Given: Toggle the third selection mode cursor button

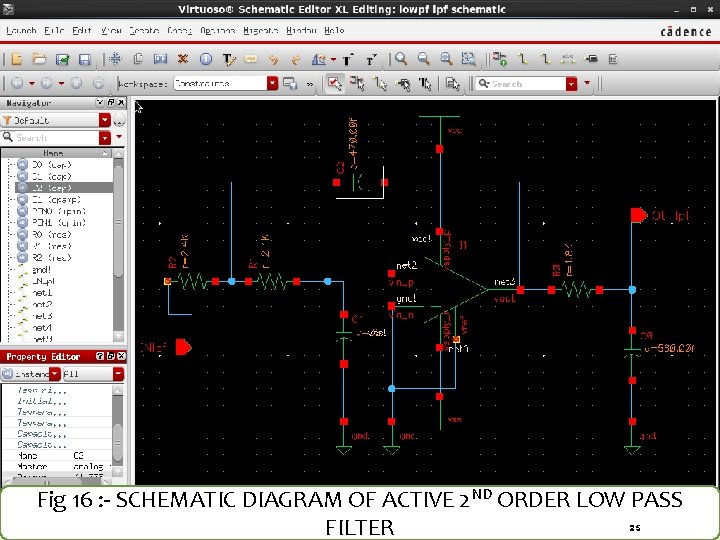Looking at the screenshot, I should [x=380, y=84].
